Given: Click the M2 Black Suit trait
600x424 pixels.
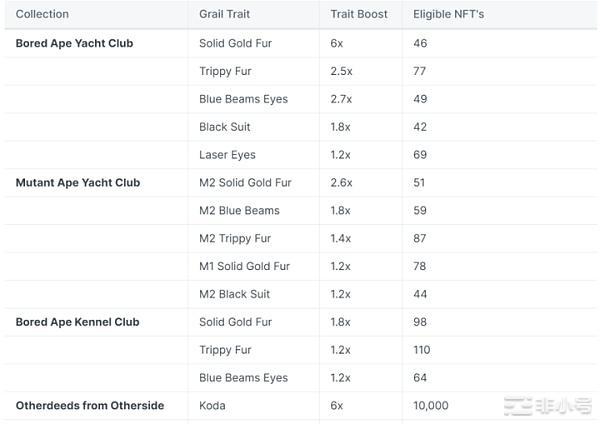Looking at the screenshot, I should tap(234, 294).
